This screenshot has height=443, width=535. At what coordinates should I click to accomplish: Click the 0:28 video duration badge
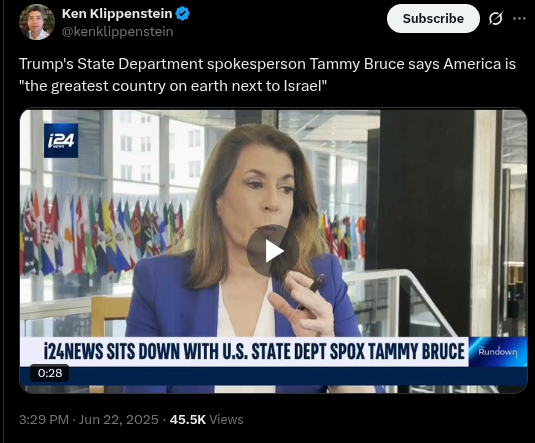click(x=50, y=373)
